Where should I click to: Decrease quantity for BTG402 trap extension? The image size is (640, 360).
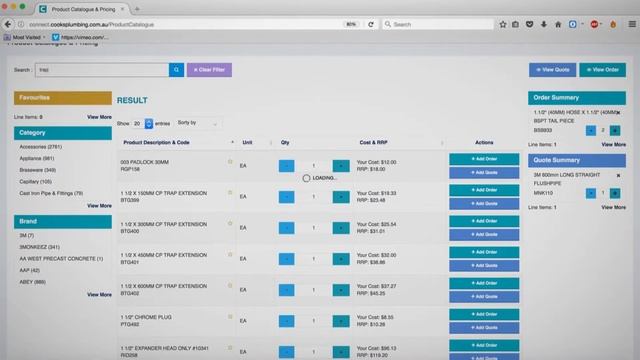point(287,290)
